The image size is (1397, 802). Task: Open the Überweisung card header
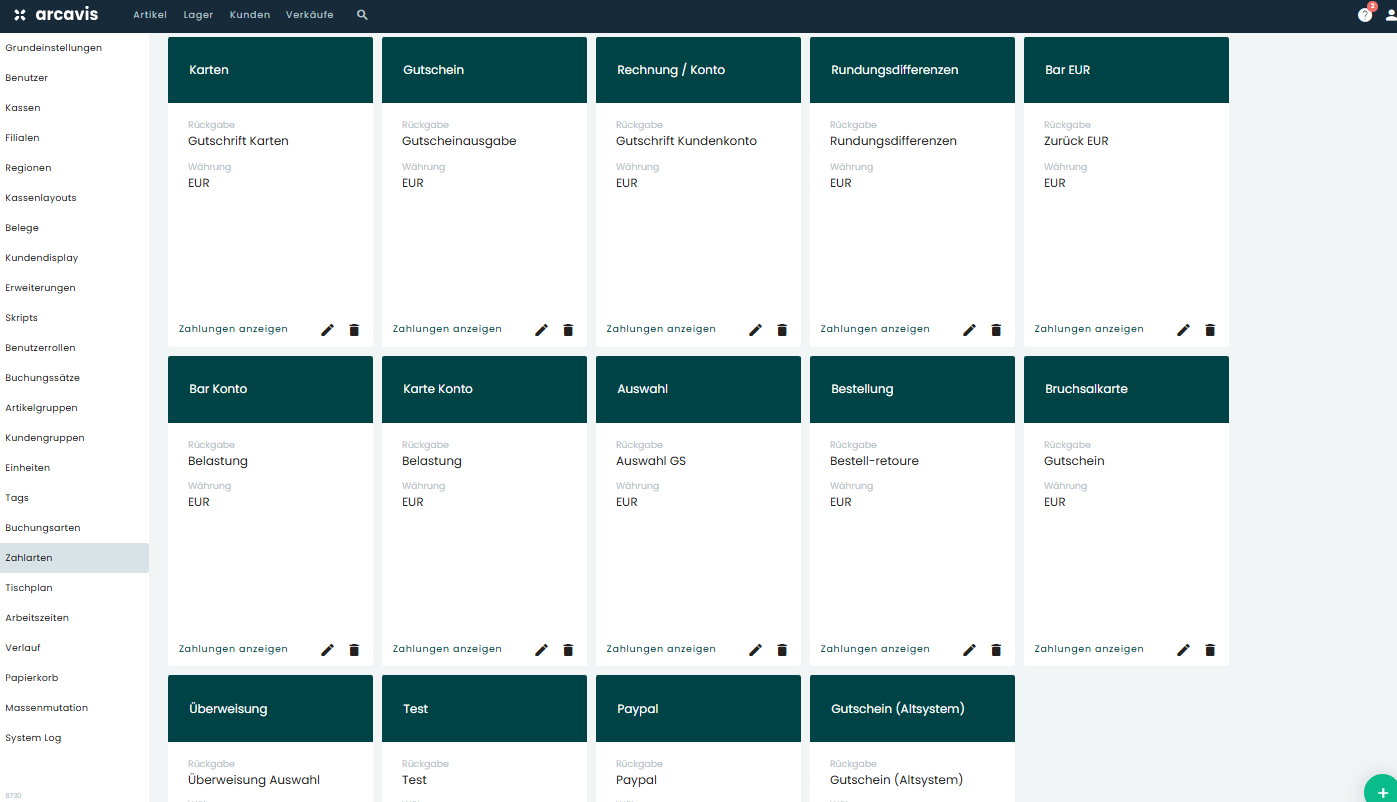pos(270,709)
